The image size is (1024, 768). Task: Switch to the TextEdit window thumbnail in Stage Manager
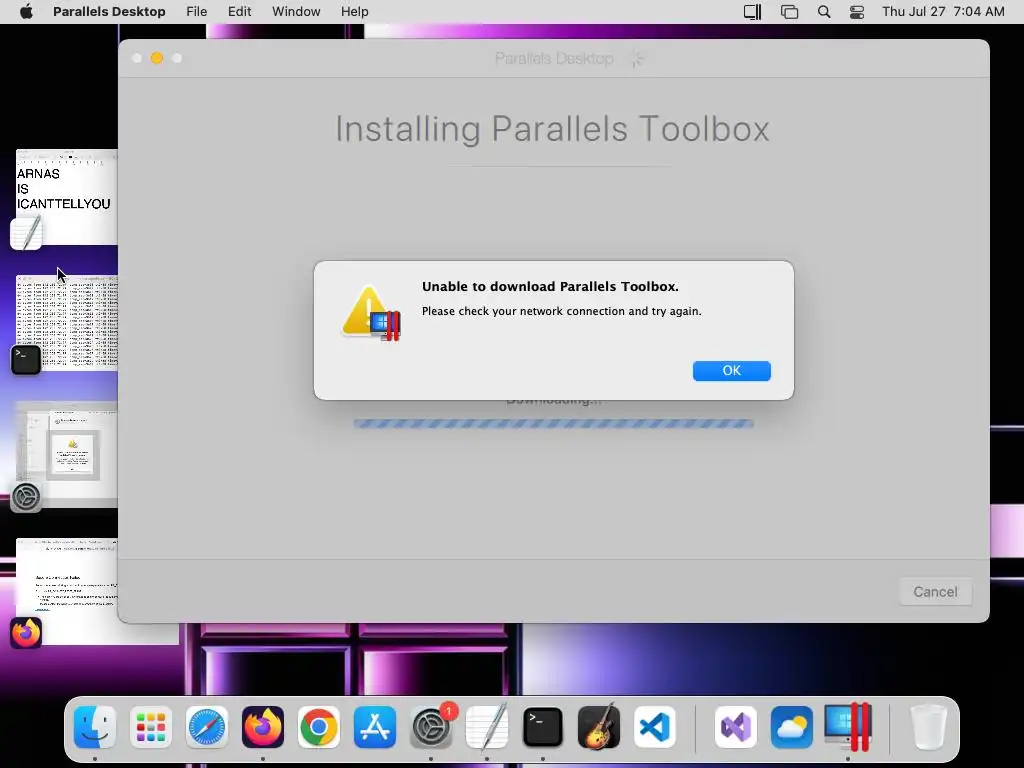tap(67, 197)
